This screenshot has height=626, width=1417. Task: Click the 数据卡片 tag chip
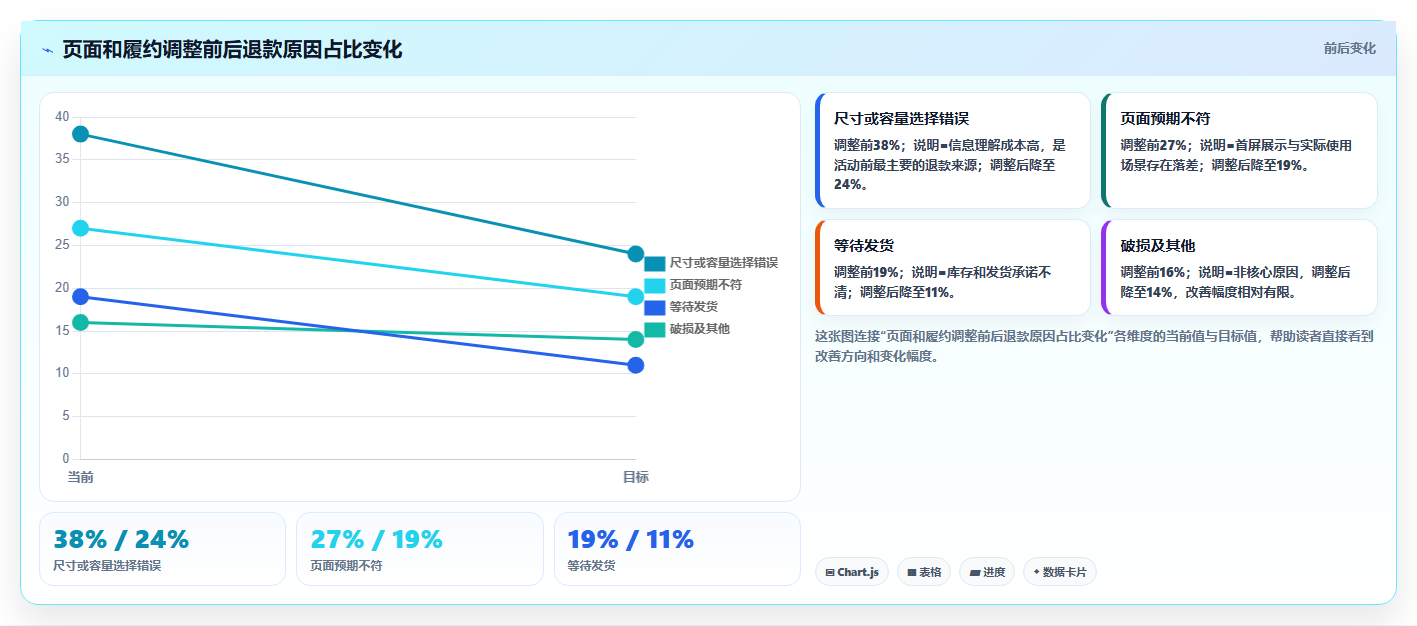pos(1060,572)
